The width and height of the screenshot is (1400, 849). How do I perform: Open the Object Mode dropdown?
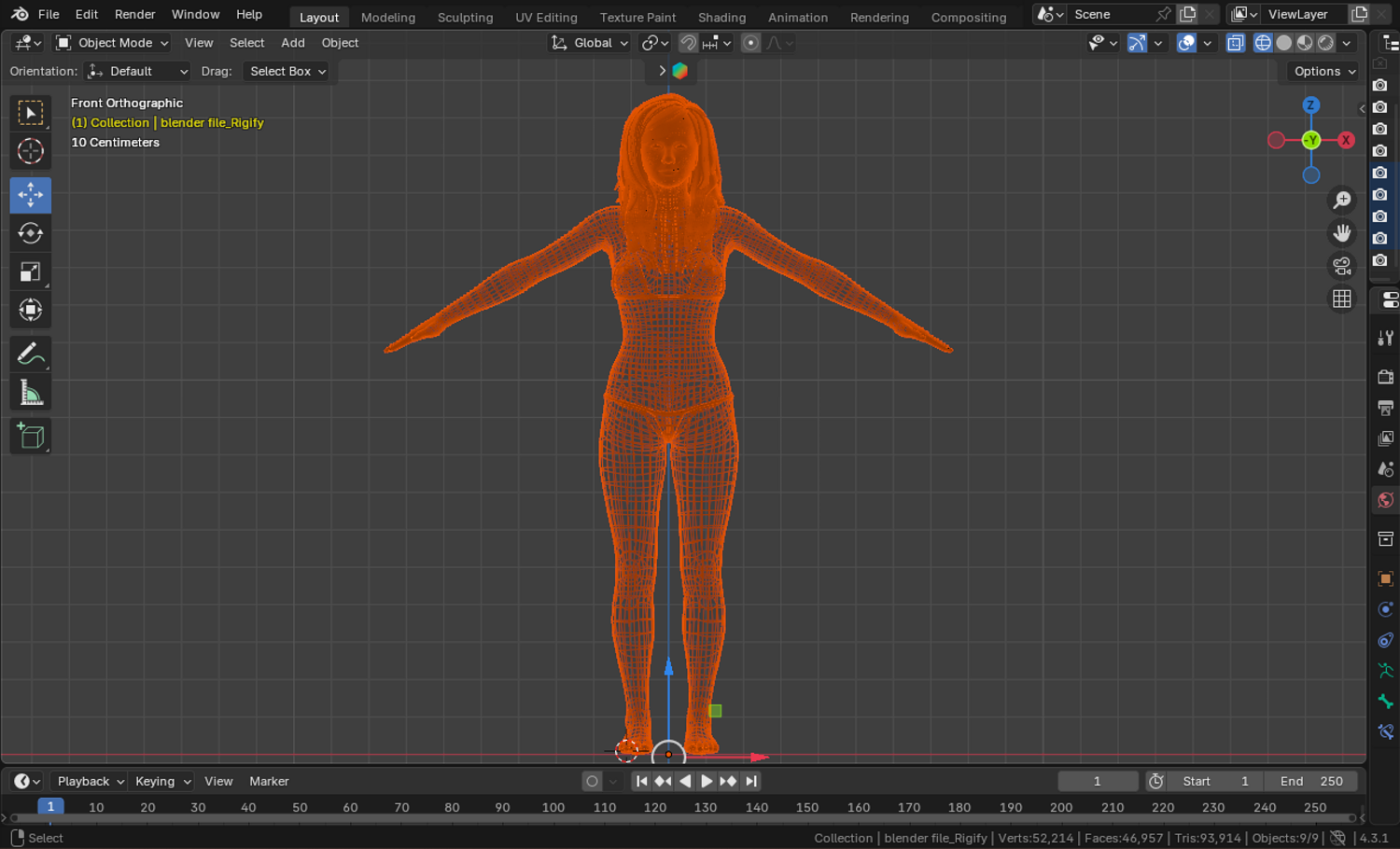(x=112, y=43)
